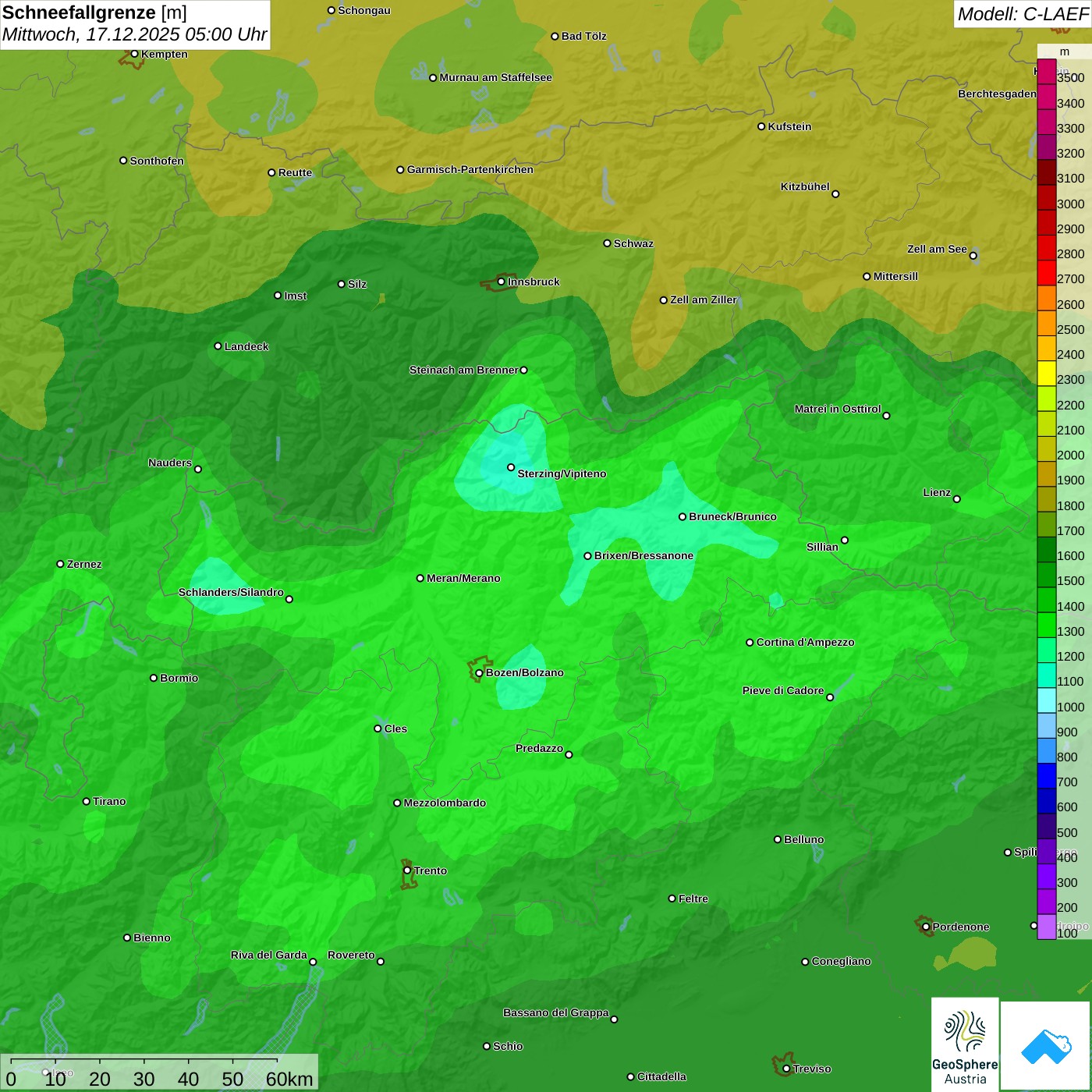Click the Bozen/Bolzano city marker
Screen dimensions: 1092x1092
[x=480, y=673]
